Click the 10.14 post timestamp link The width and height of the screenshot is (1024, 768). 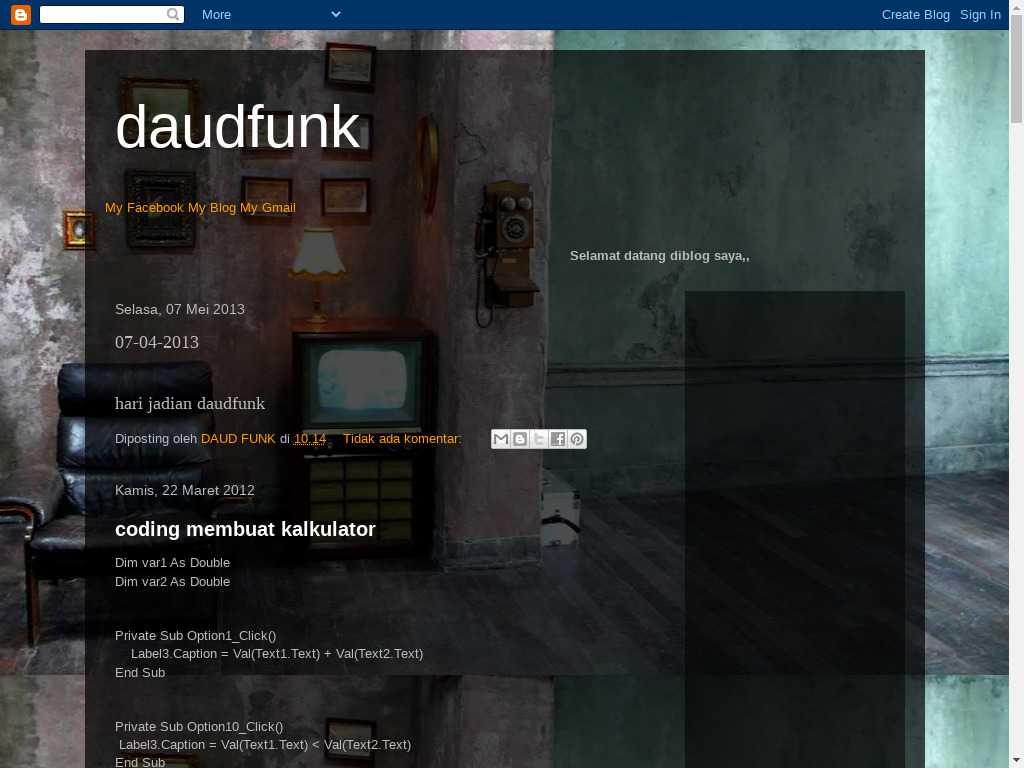click(310, 439)
